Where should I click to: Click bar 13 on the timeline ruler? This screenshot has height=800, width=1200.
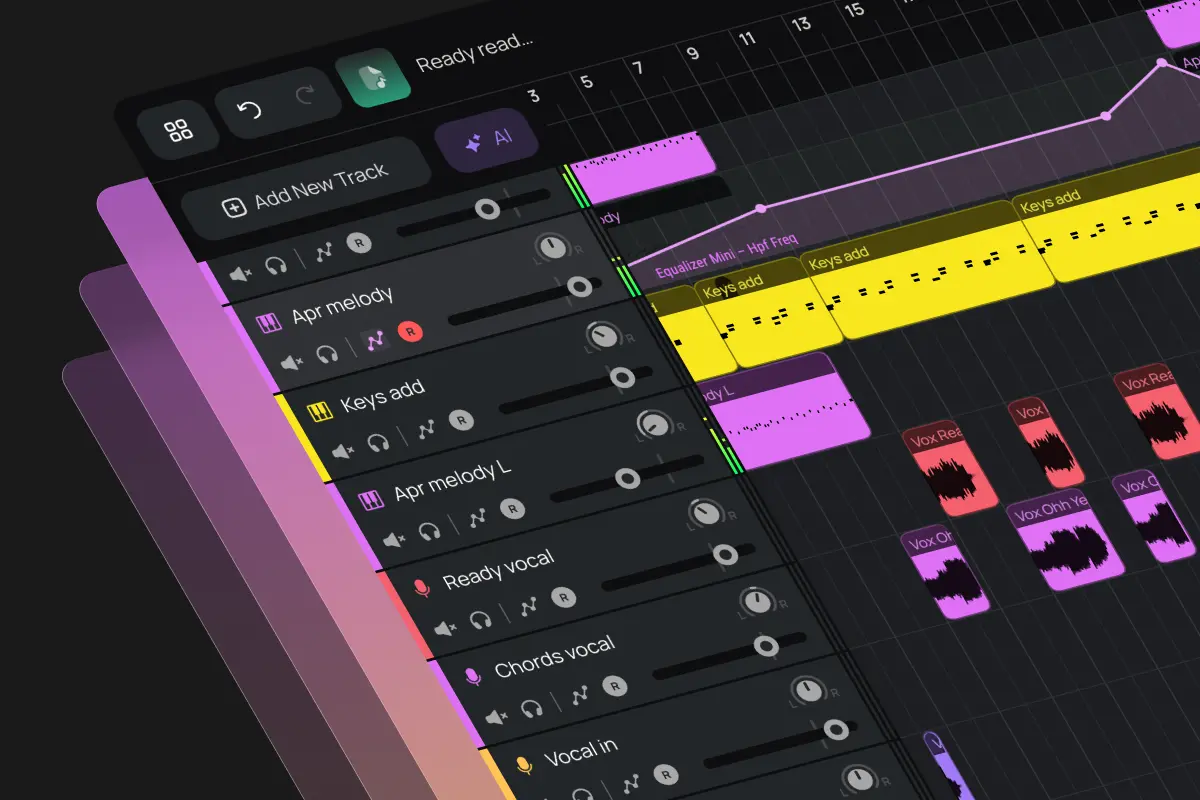point(800,24)
